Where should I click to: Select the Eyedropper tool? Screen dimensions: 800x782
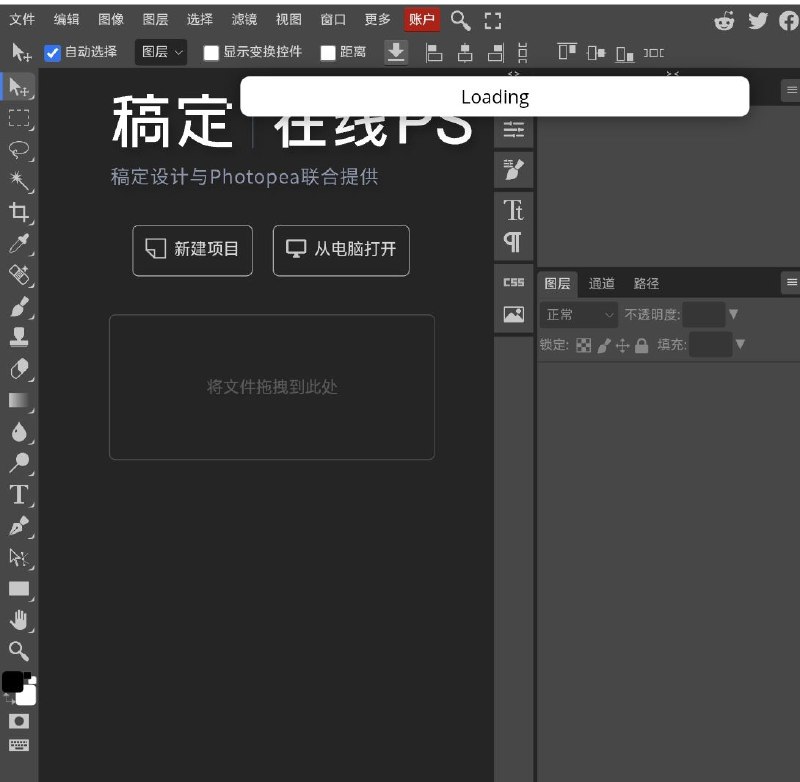[x=19, y=244]
